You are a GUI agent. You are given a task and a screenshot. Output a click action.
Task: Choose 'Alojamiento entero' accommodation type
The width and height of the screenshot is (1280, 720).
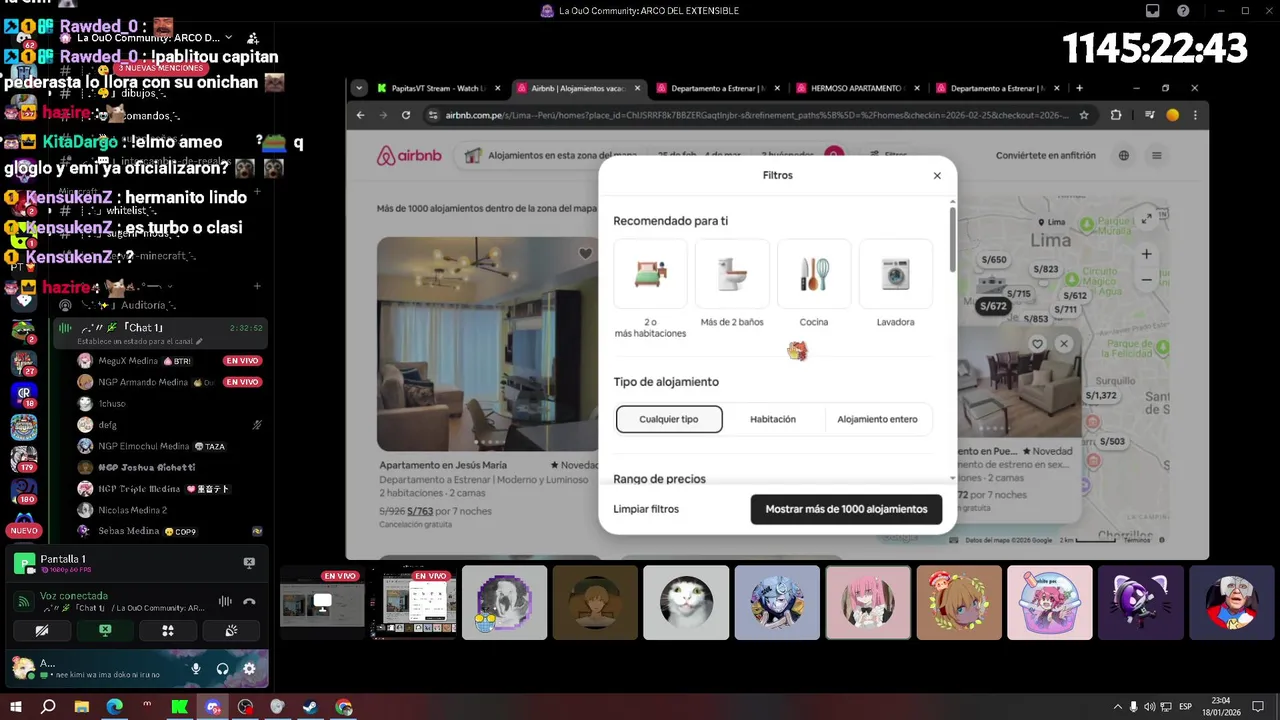[x=877, y=419]
